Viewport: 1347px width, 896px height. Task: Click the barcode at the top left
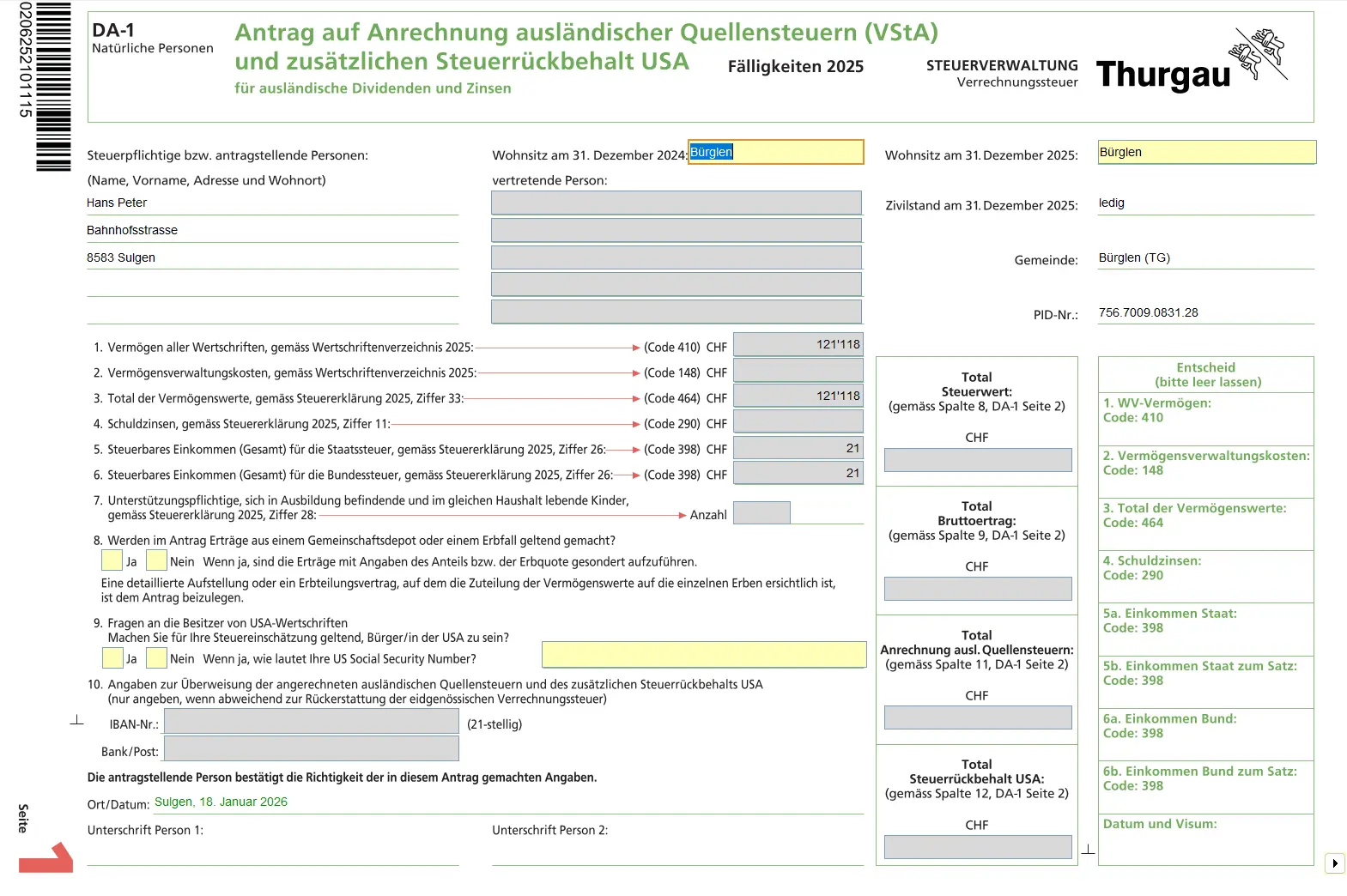pos(52,86)
